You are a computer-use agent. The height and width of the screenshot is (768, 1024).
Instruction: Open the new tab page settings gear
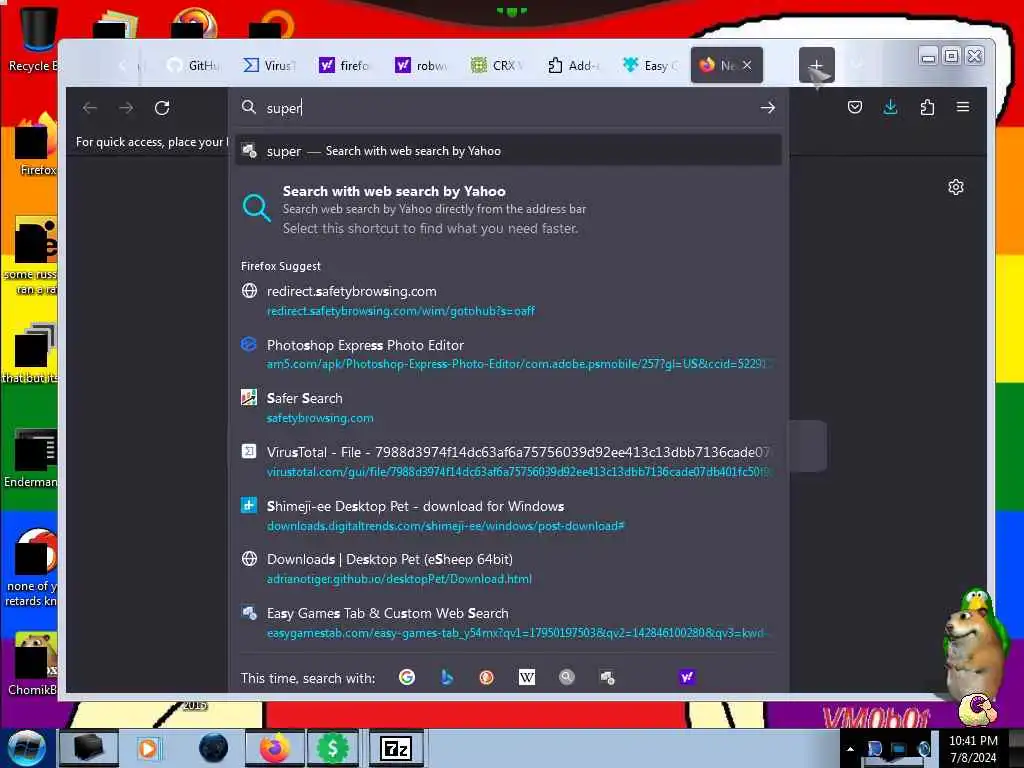[955, 187]
